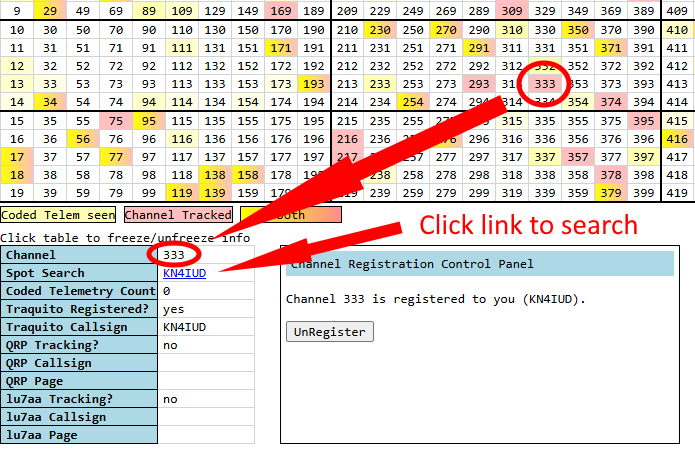Image resolution: width=695 pixels, height=449 pixels.
Task: Click channel 410 cell at right edge
Action: pyautogui.click(x=676, y=30)
